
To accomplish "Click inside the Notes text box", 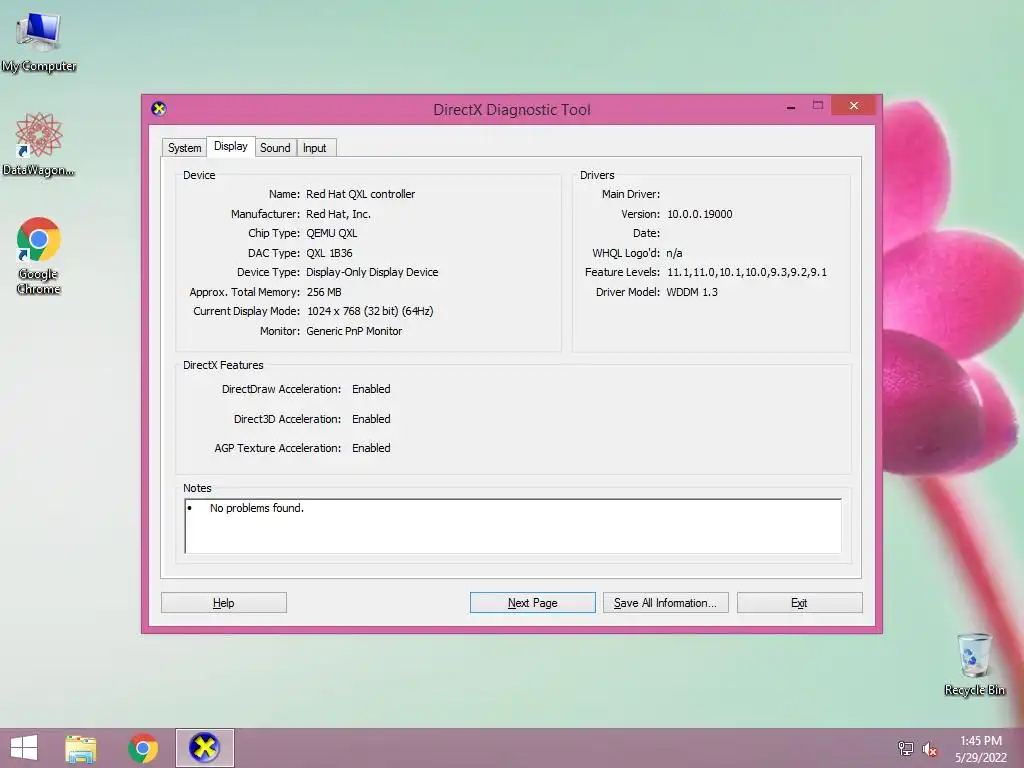I will tap(513, 526).
